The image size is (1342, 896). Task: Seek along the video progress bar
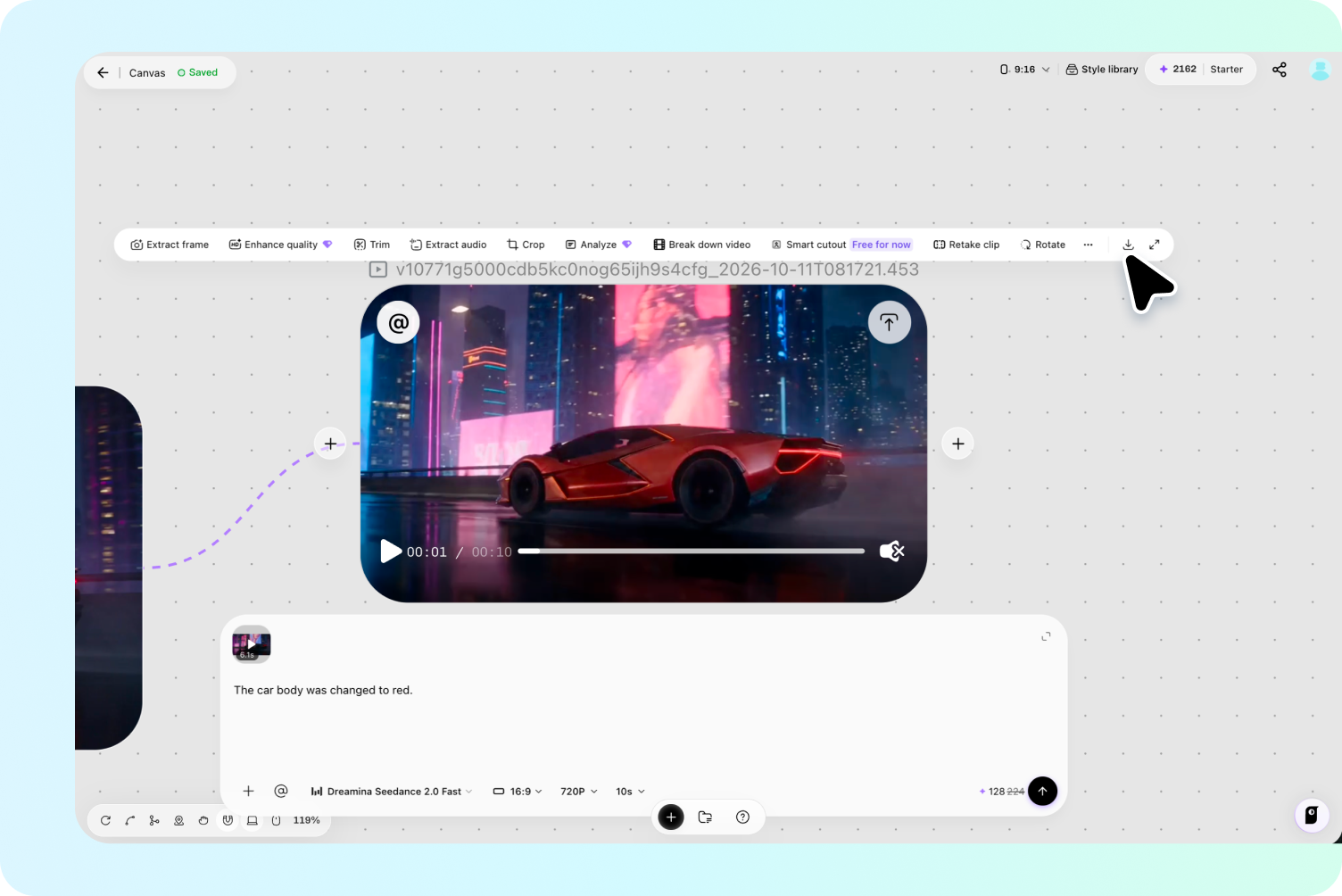691,552
